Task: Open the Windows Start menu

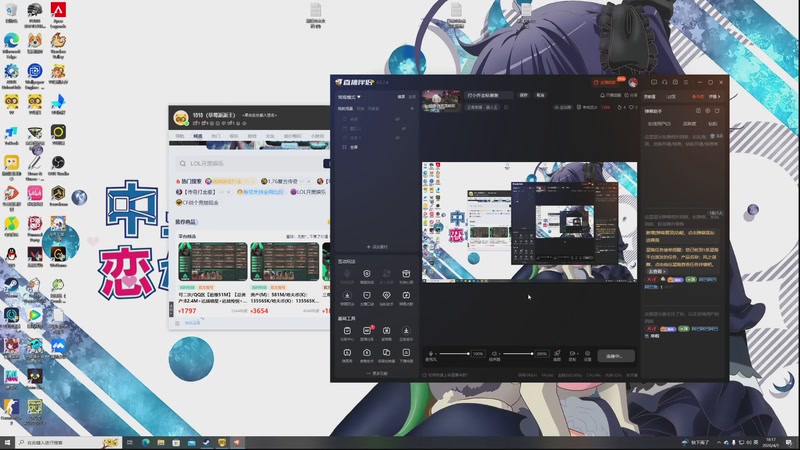Action: 7,442
